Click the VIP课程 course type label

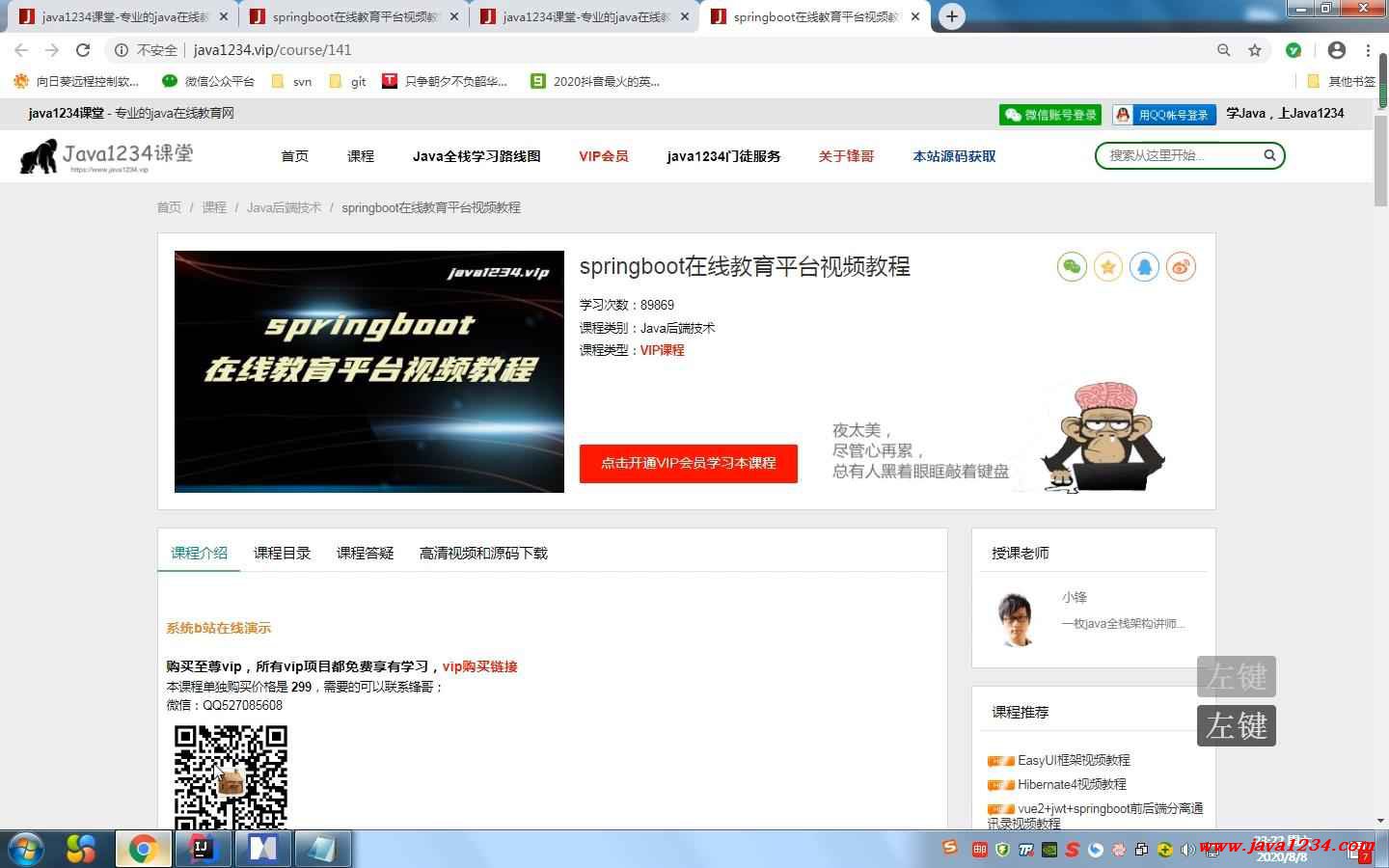(x=662, y=350)
